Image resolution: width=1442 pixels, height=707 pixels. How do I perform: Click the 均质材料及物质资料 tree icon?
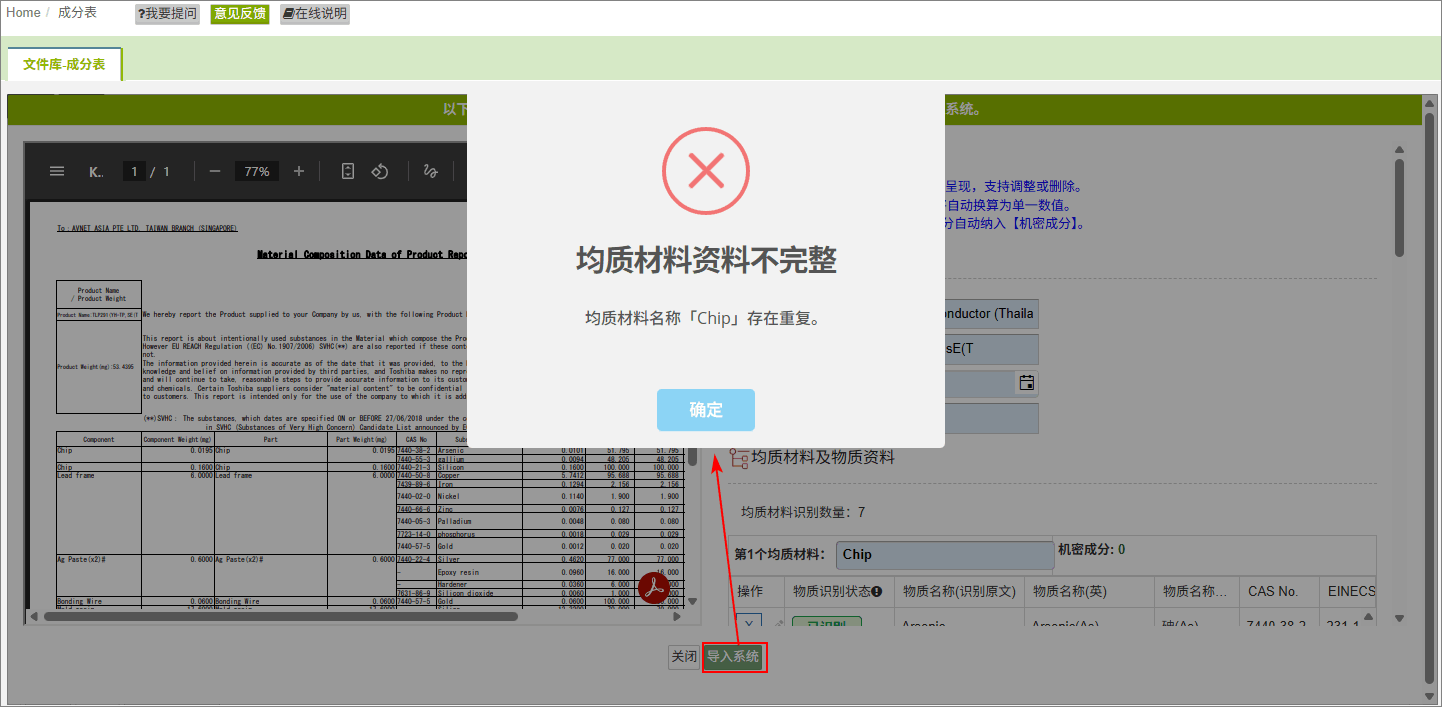tap(739, 458)
